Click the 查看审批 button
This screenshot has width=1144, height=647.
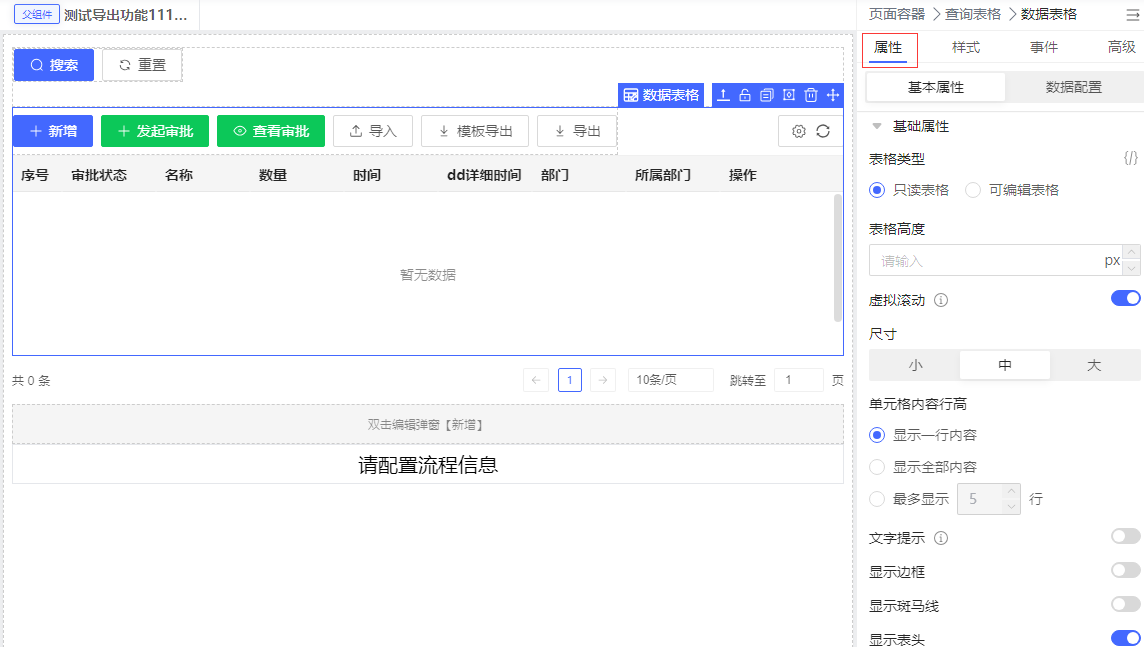[x=271, y=131]
